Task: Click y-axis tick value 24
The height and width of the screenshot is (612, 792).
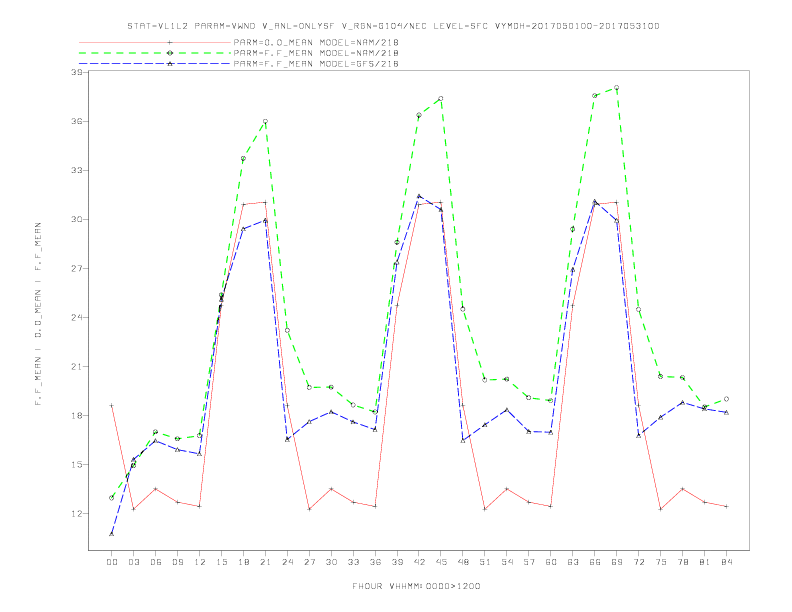Action: (x=76, y=317)
